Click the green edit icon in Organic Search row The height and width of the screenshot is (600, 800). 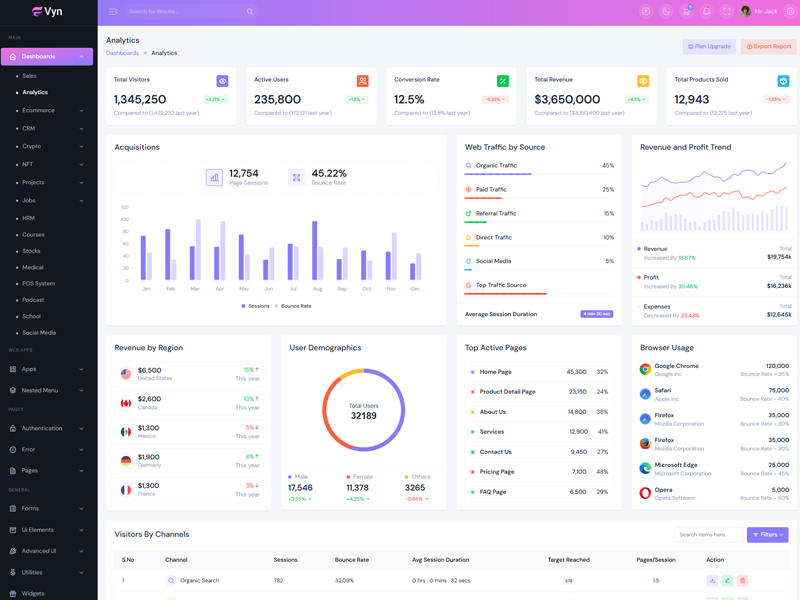coord(727,580)
